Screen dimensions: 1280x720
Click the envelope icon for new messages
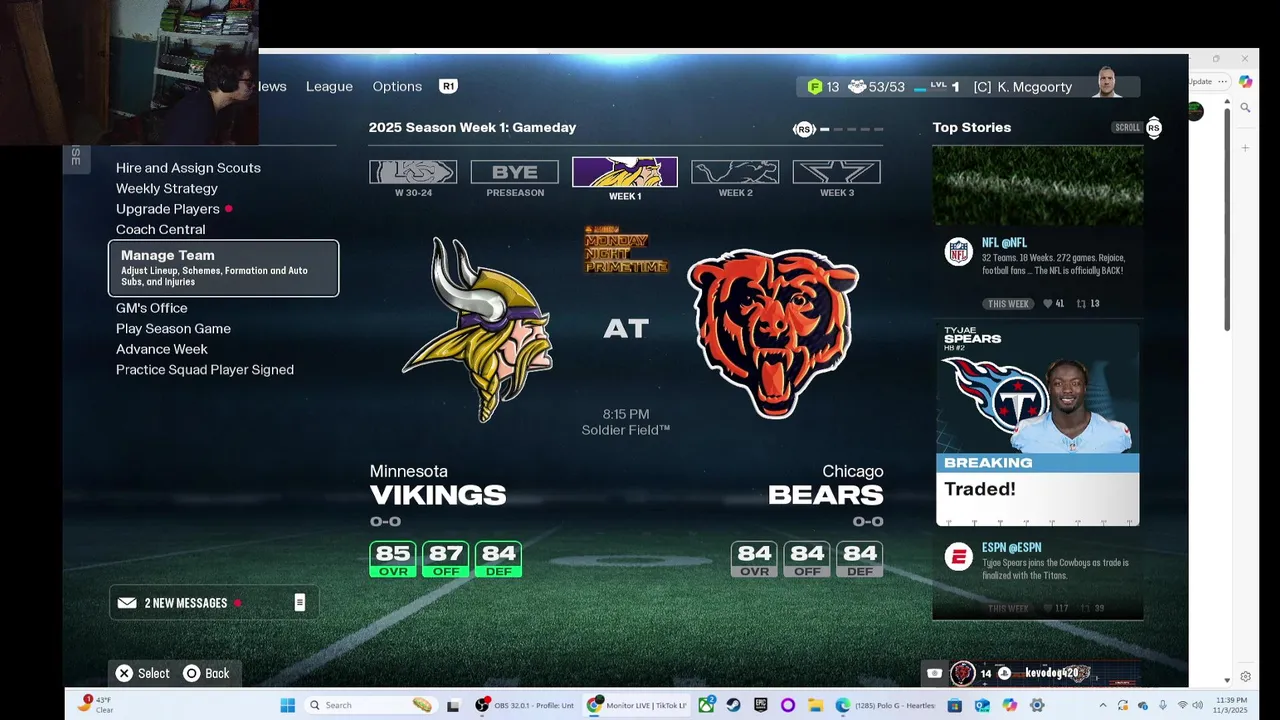click(127, 603)
